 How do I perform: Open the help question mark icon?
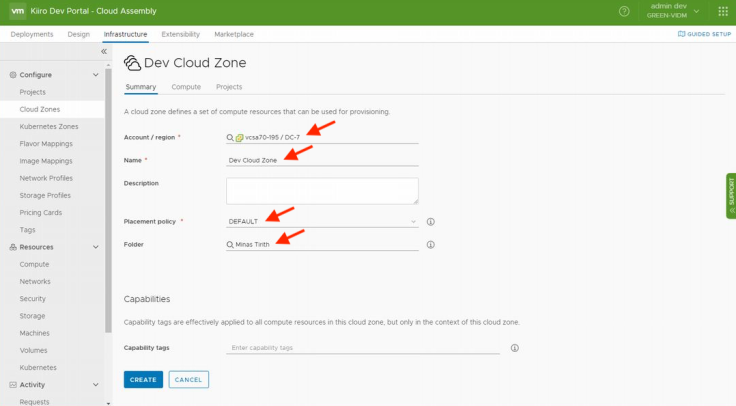[x=624, y=11]
